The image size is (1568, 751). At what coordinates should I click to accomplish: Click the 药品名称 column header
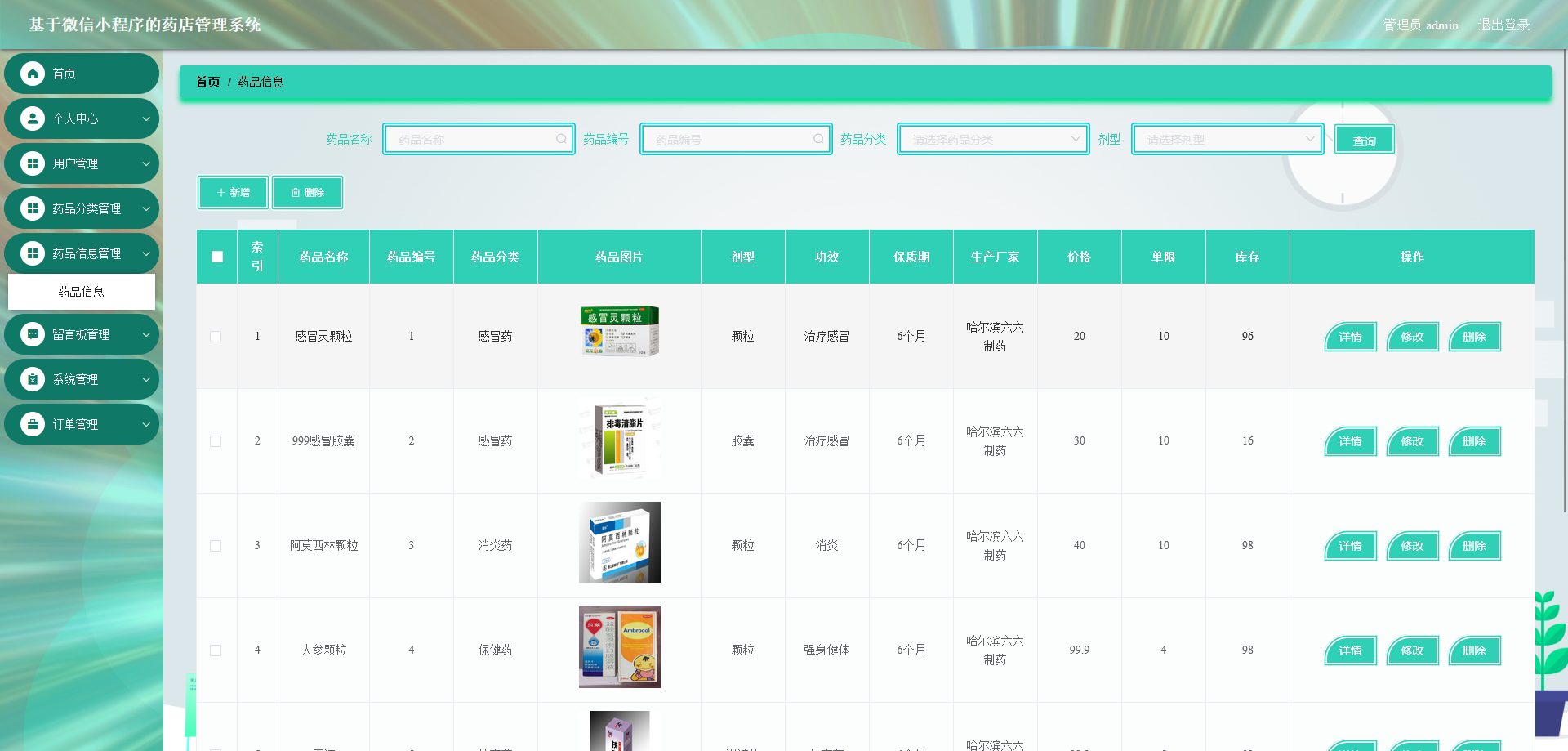coord(323,257)
